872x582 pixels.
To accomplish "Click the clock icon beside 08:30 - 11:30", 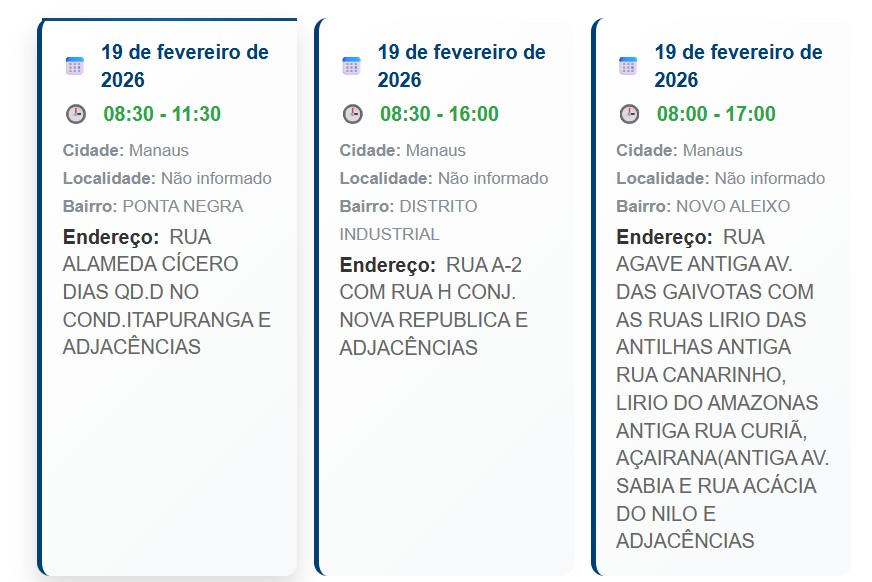I will [x=76, y=114].
